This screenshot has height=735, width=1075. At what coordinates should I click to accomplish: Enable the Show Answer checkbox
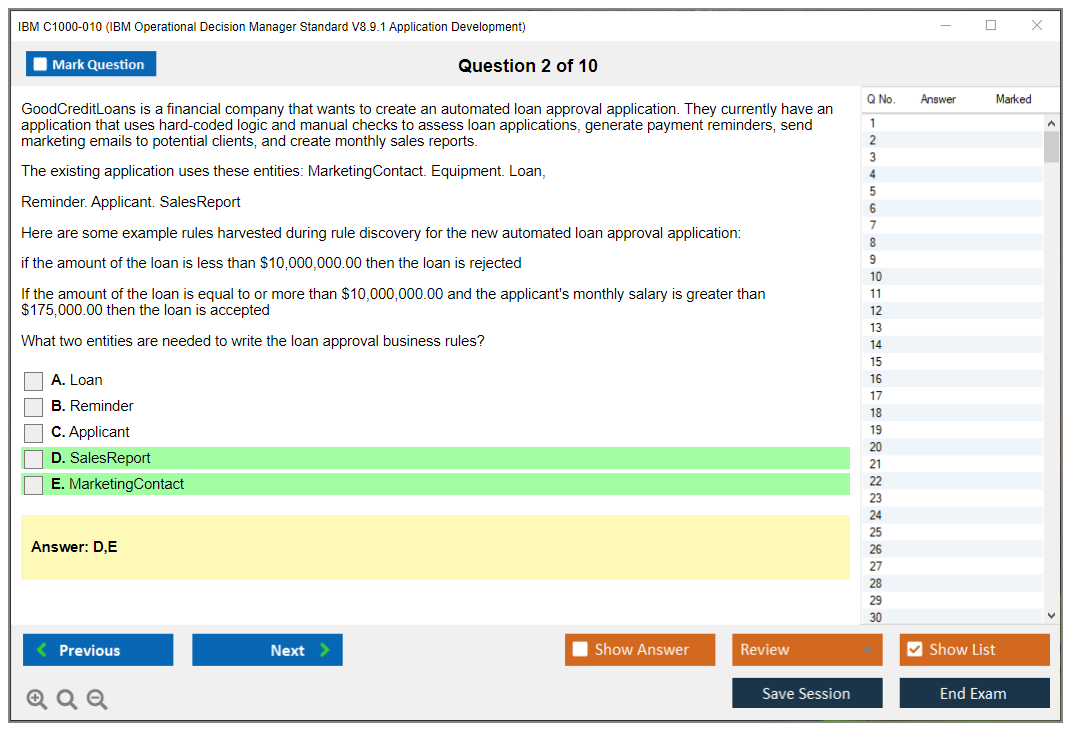coord(580,650)
